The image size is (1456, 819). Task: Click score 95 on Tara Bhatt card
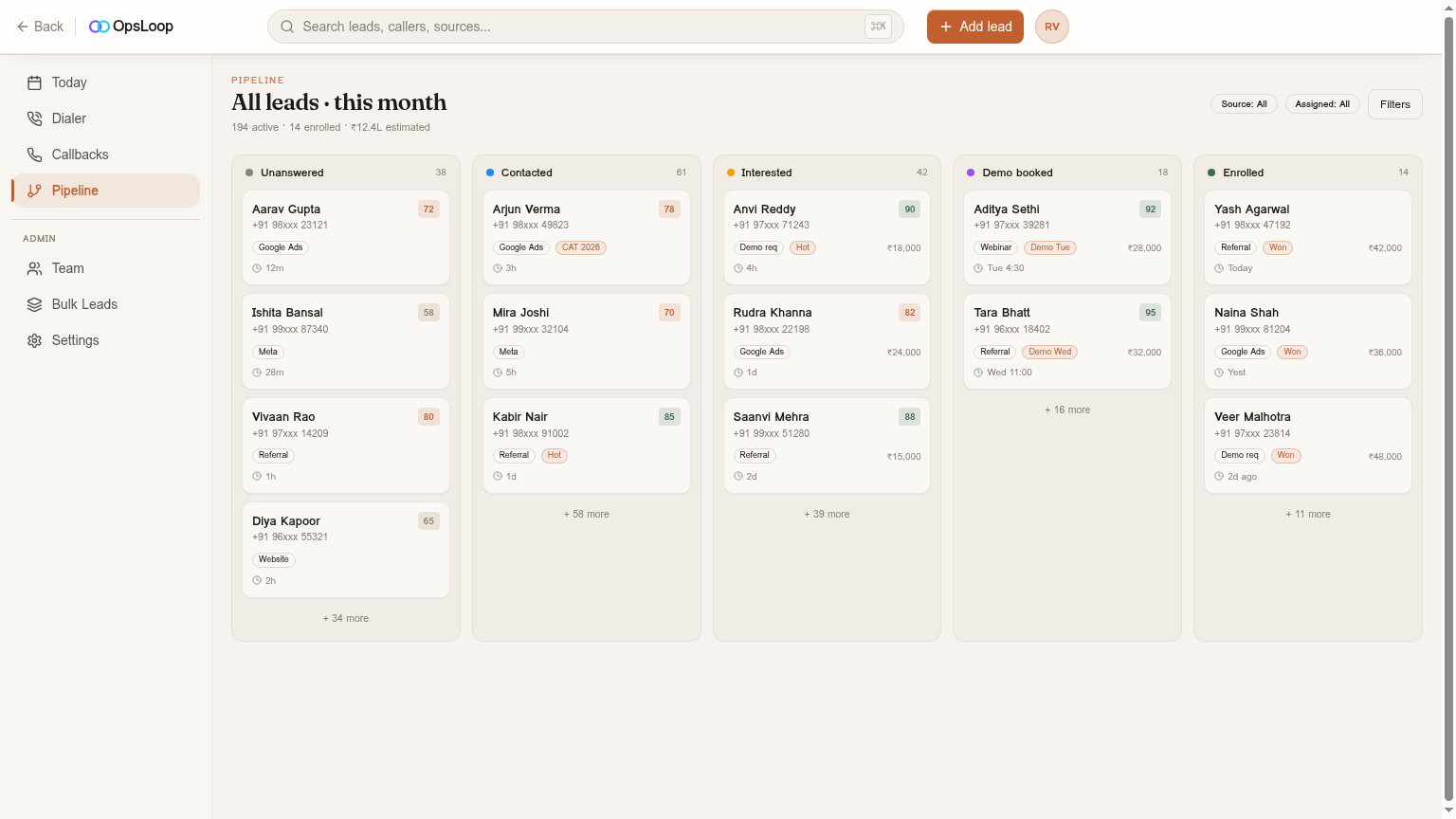[1151, 312]
